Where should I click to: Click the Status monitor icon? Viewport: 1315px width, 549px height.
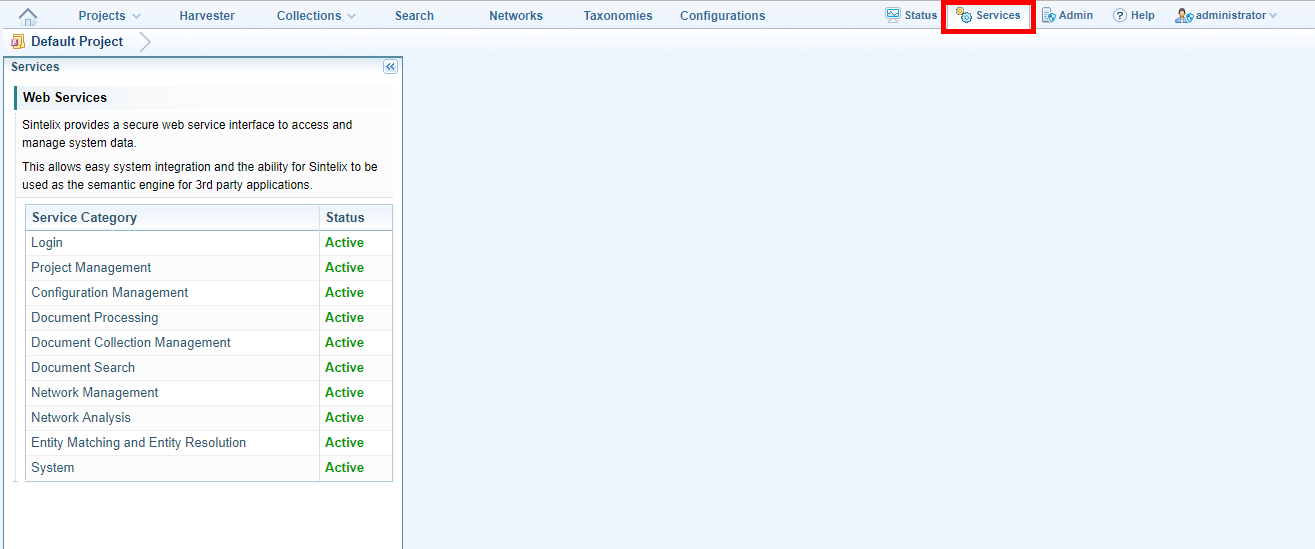click(x=893, y=15)
